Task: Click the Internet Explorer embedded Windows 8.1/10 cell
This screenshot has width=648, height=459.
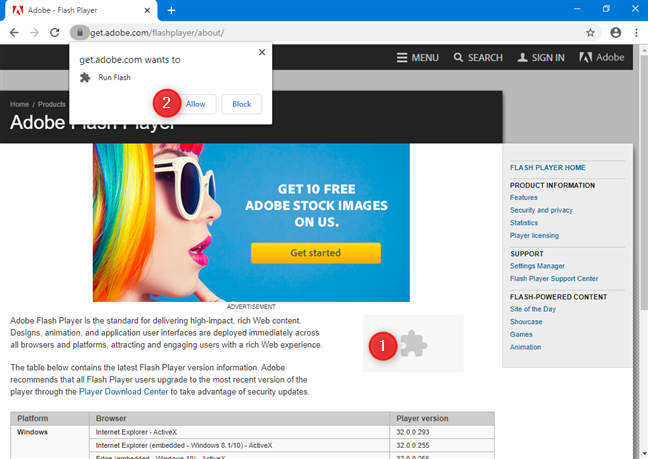Action: click(x=239, y=445)
